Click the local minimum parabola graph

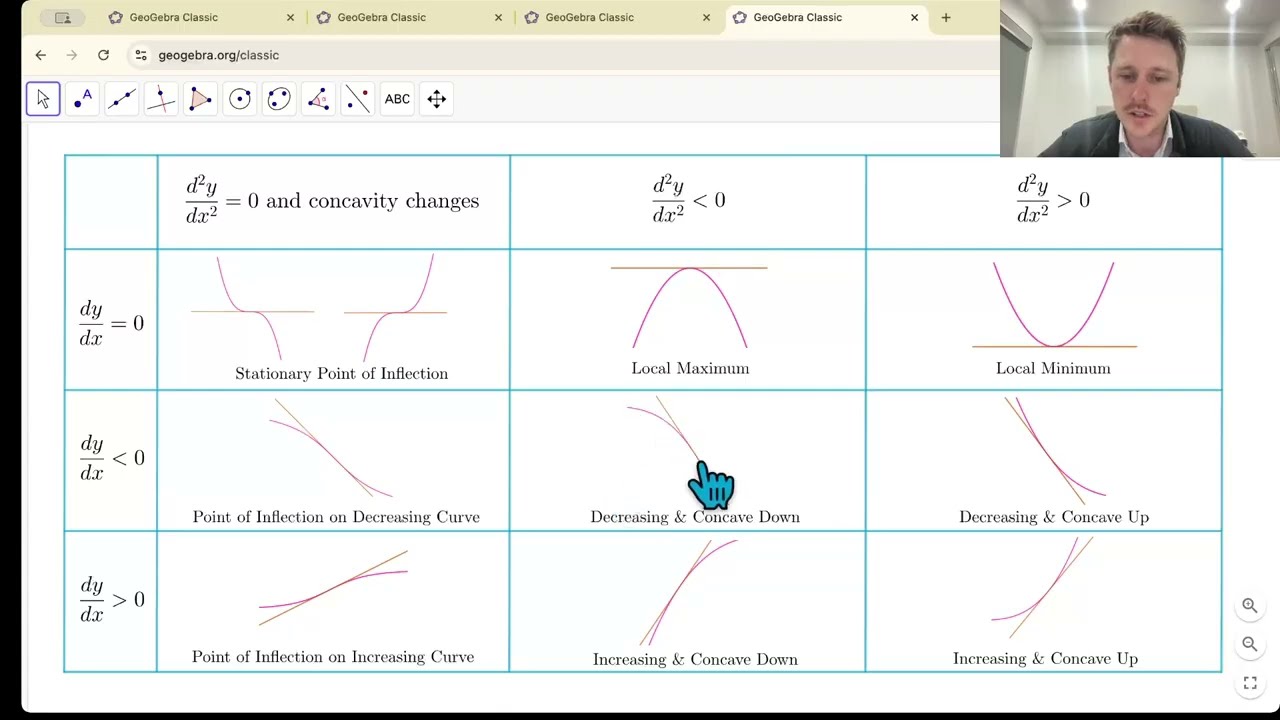(1054, 305)
